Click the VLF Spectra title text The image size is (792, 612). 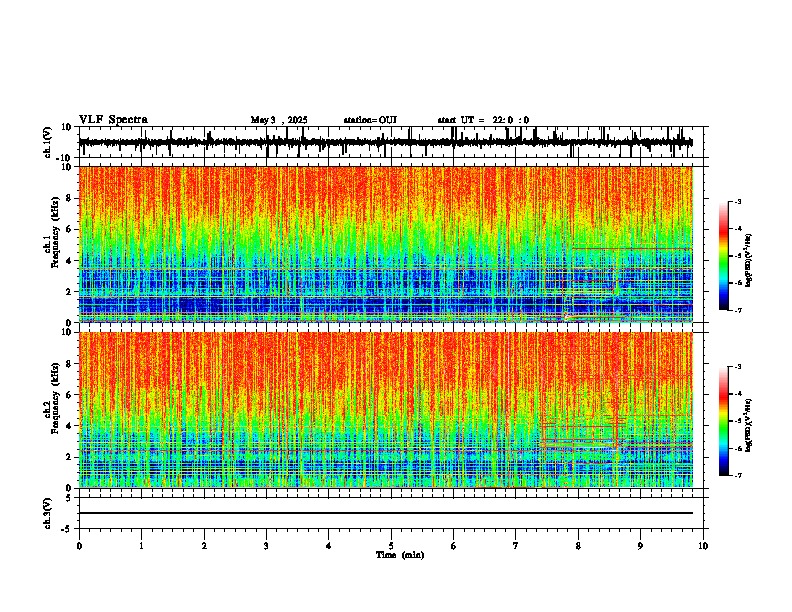click(113, 120)
